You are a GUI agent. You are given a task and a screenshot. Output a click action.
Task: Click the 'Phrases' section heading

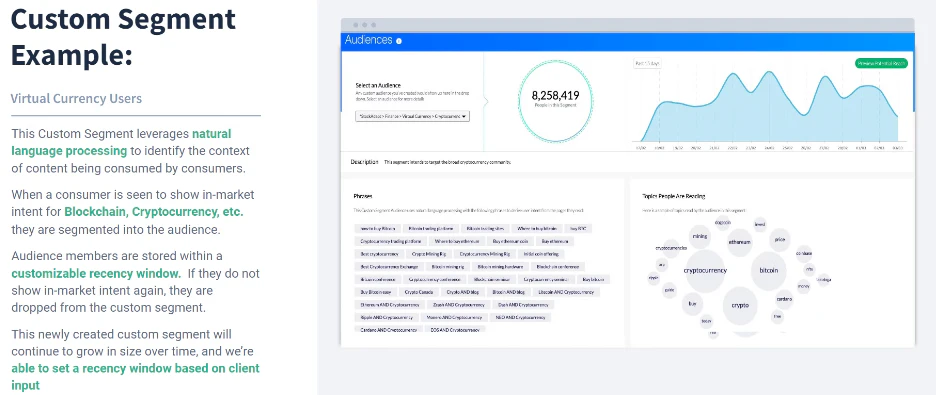pyautogui.click(x=363, y=196)
